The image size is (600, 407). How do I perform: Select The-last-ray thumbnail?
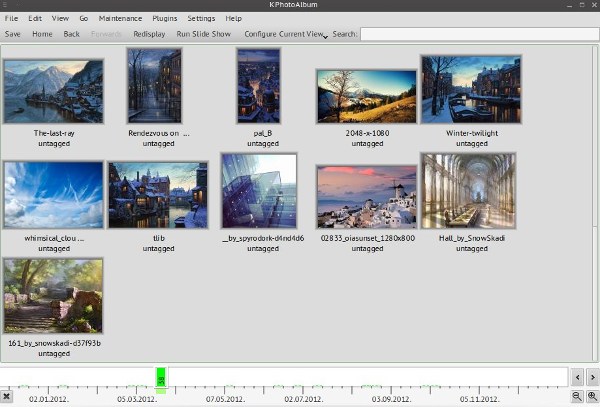click(x=54, y=91)
